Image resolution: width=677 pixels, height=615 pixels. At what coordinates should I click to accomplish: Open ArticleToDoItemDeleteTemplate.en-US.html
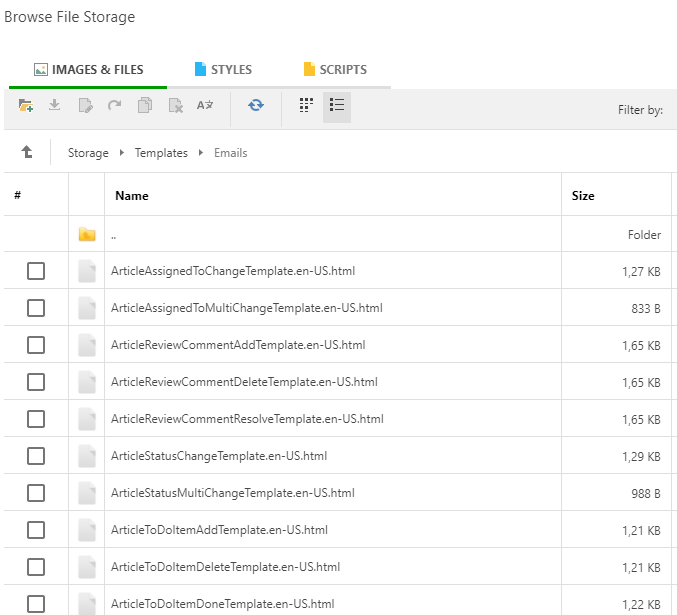coord(225,567)
